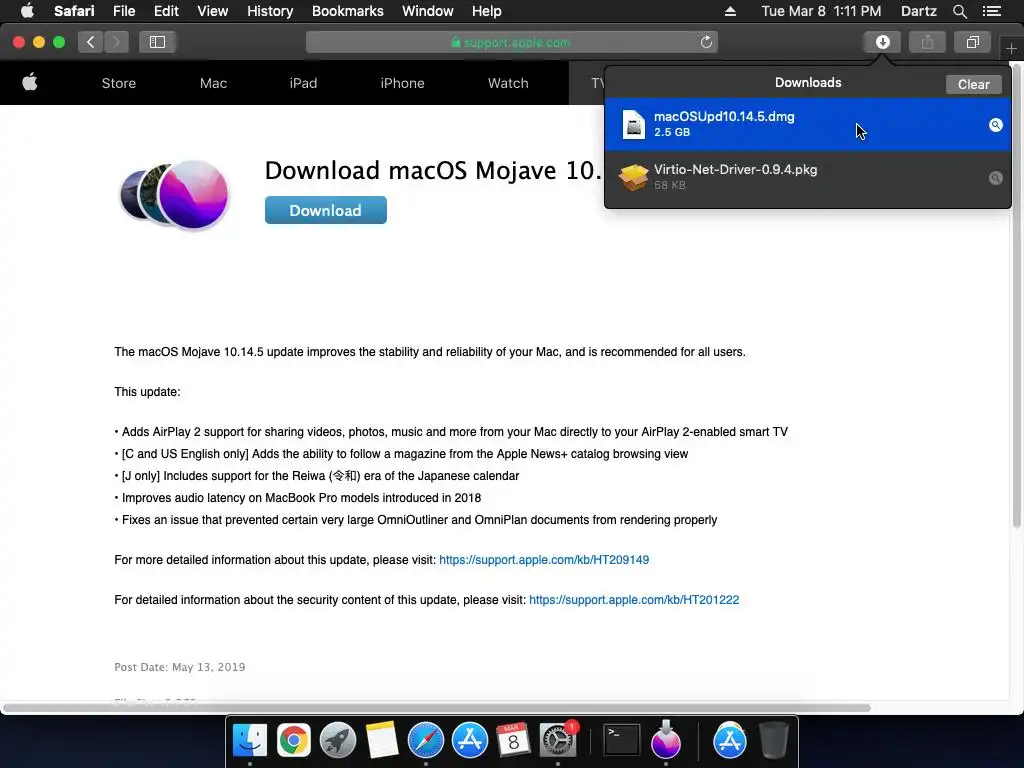Open Calendar showing MAR 8 in Dock
This screenshot has width=1024, height=768.
[x=513, y=740]
